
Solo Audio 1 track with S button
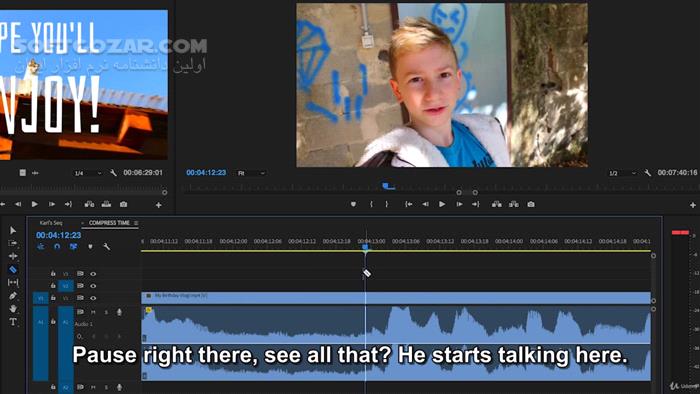tap(106, 312)
